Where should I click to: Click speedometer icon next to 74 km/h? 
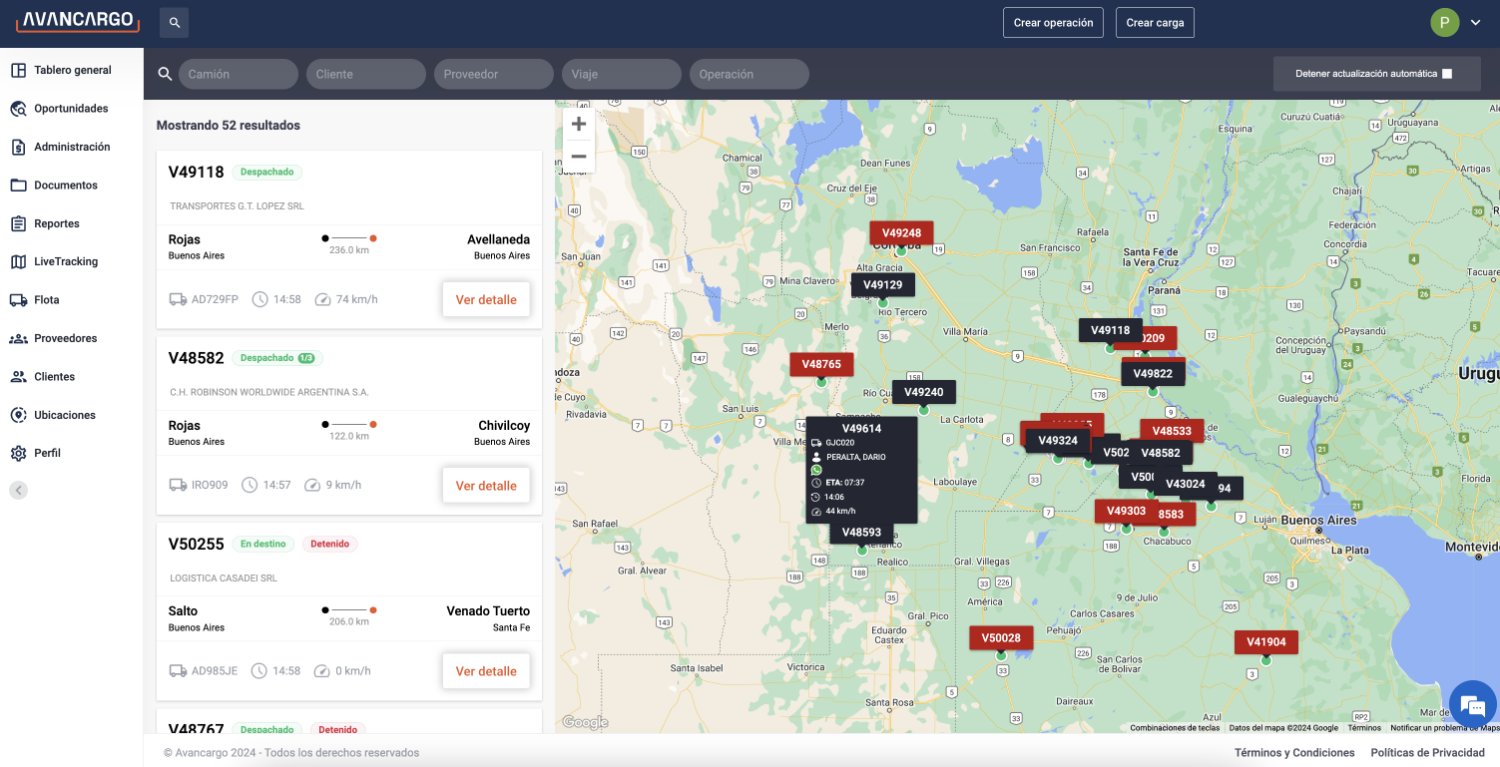[x=322, y=299]
